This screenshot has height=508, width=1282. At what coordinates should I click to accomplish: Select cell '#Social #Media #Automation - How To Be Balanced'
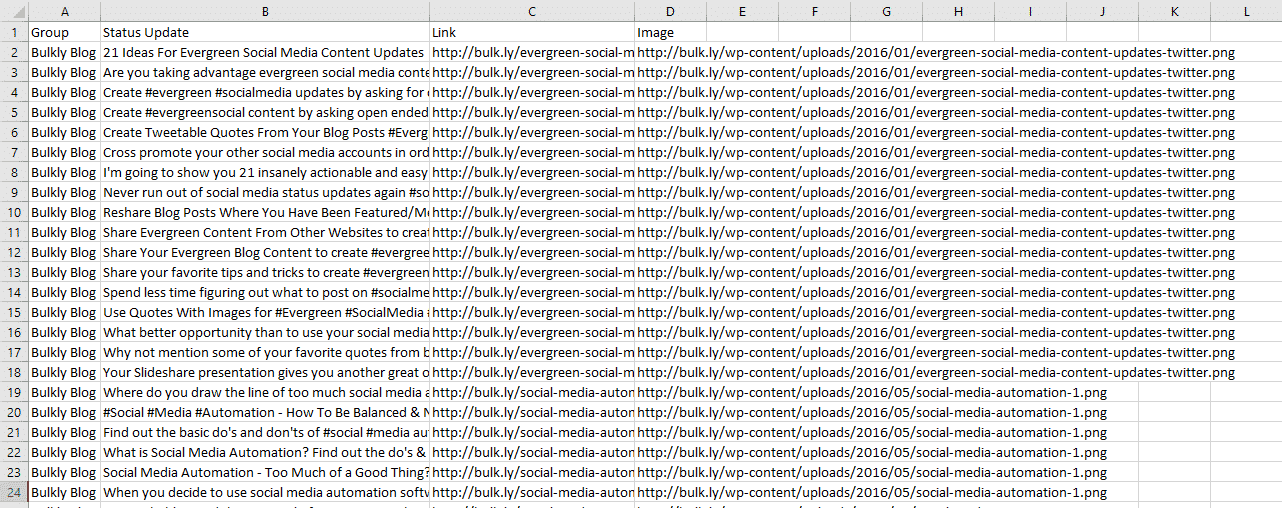(265, 412)
